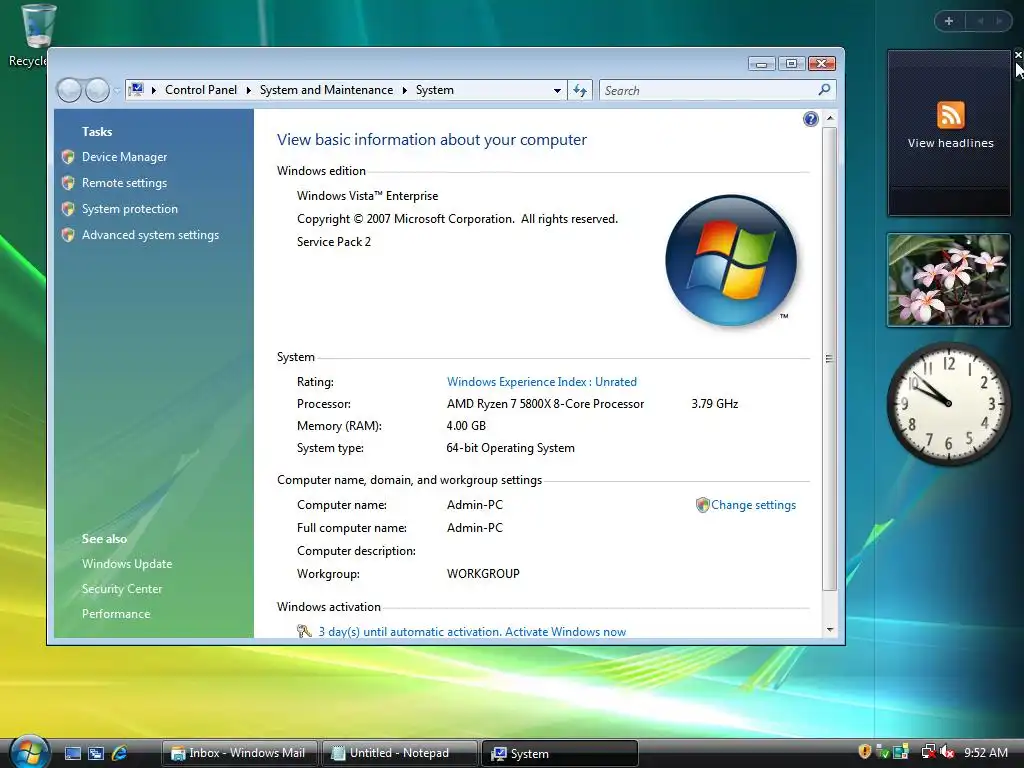Click the network connection tray icon

(x=928, y=752)
